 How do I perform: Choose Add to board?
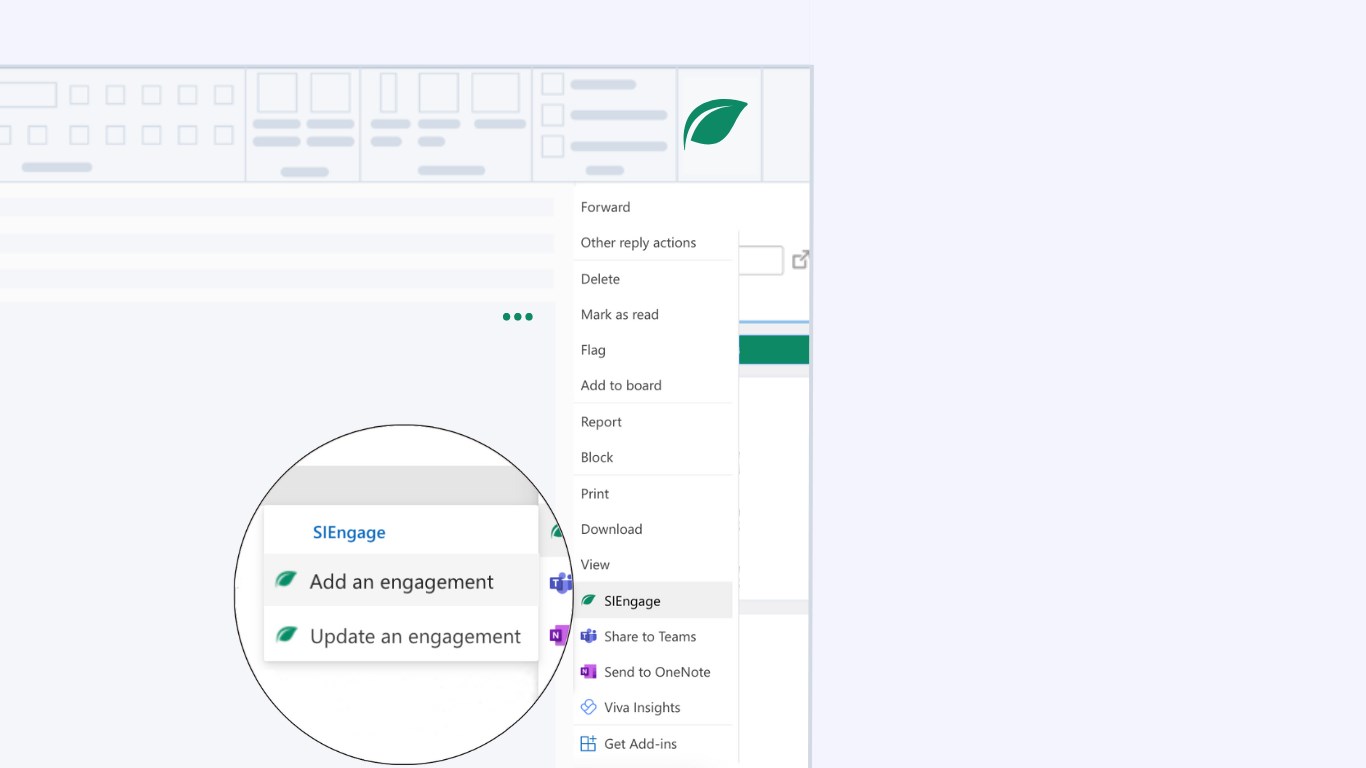pos(621,386)
